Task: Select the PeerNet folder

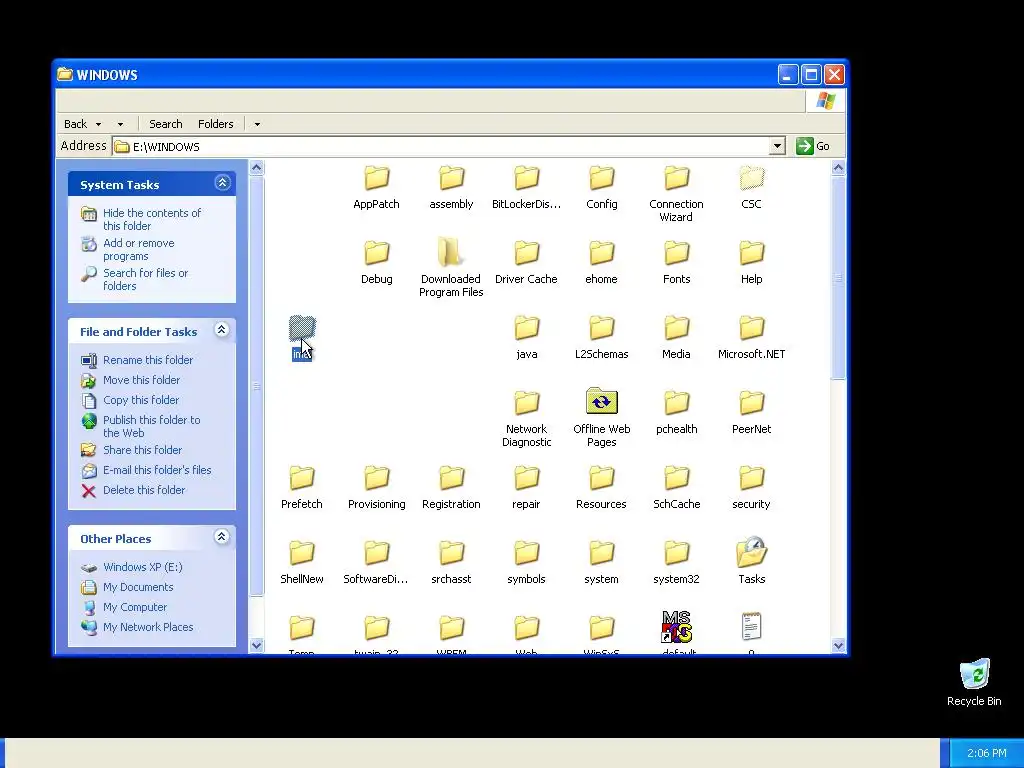Action: [x=752, y=413]
